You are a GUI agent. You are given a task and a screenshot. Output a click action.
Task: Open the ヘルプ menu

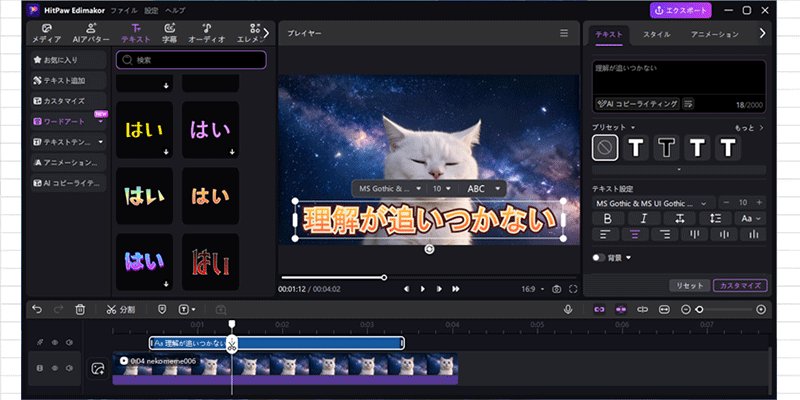(175, 10)
